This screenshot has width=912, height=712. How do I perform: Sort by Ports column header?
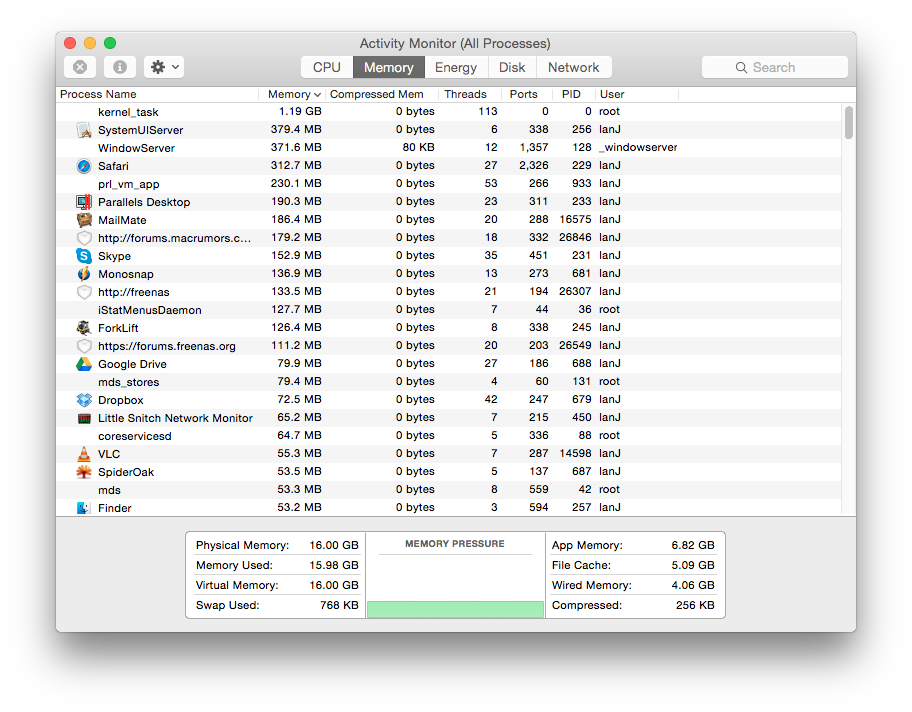pyautogui.click(x=526, y=94)
